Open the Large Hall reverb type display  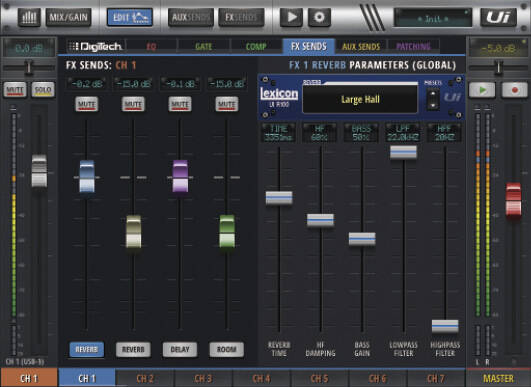click(x=360, y=99)
